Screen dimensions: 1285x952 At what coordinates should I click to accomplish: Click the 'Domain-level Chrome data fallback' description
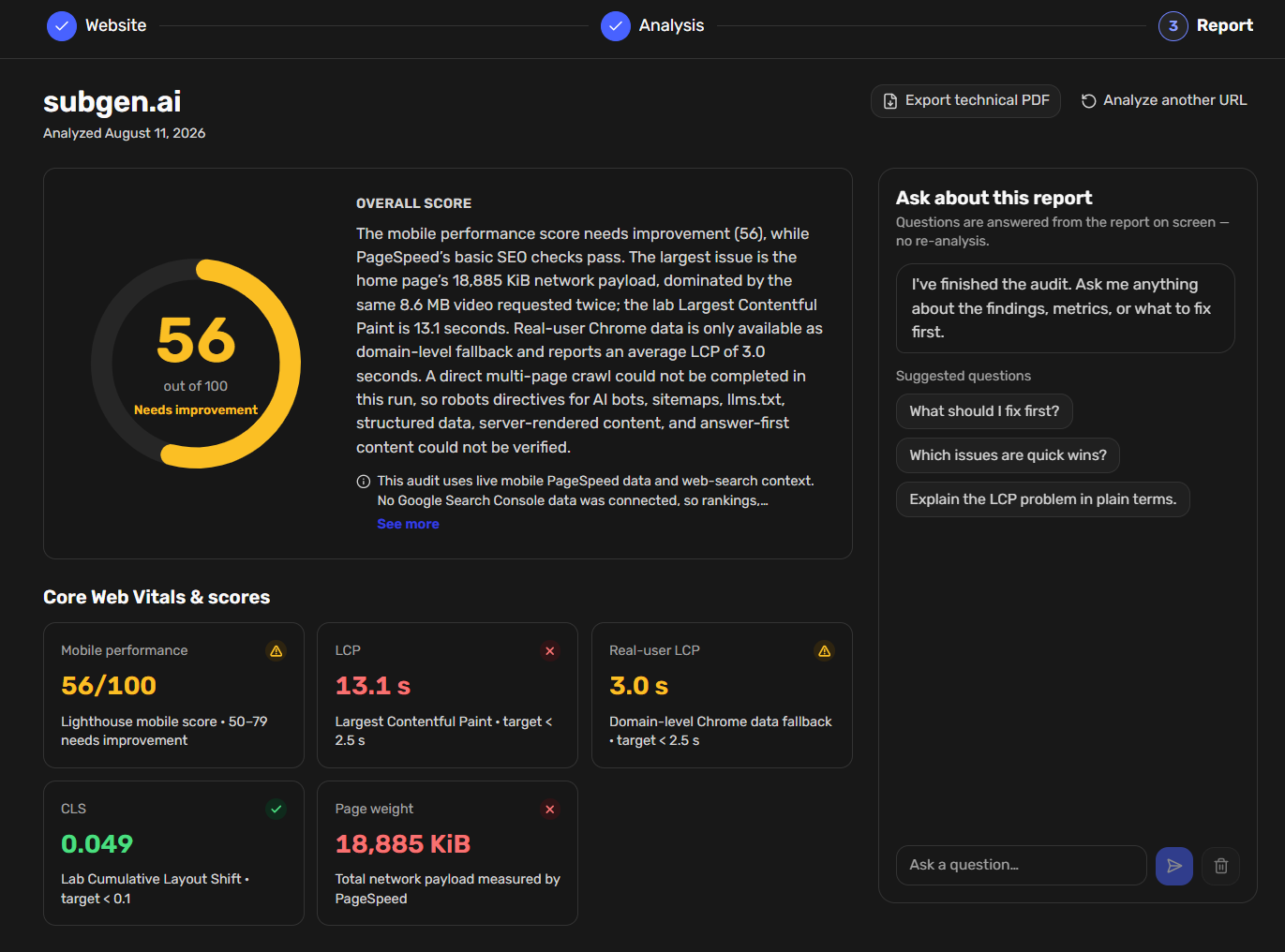[721, 732]
